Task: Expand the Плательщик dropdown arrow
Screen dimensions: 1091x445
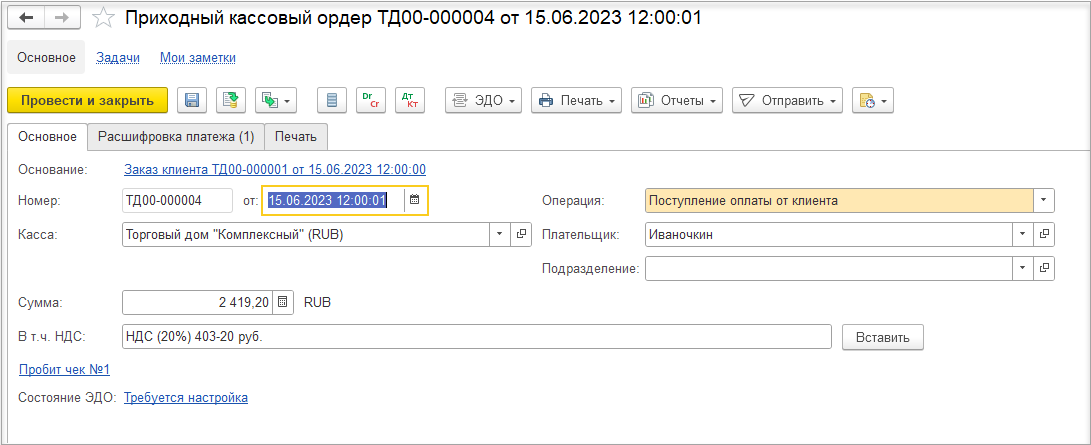Action: click(x=1022, y=234)
